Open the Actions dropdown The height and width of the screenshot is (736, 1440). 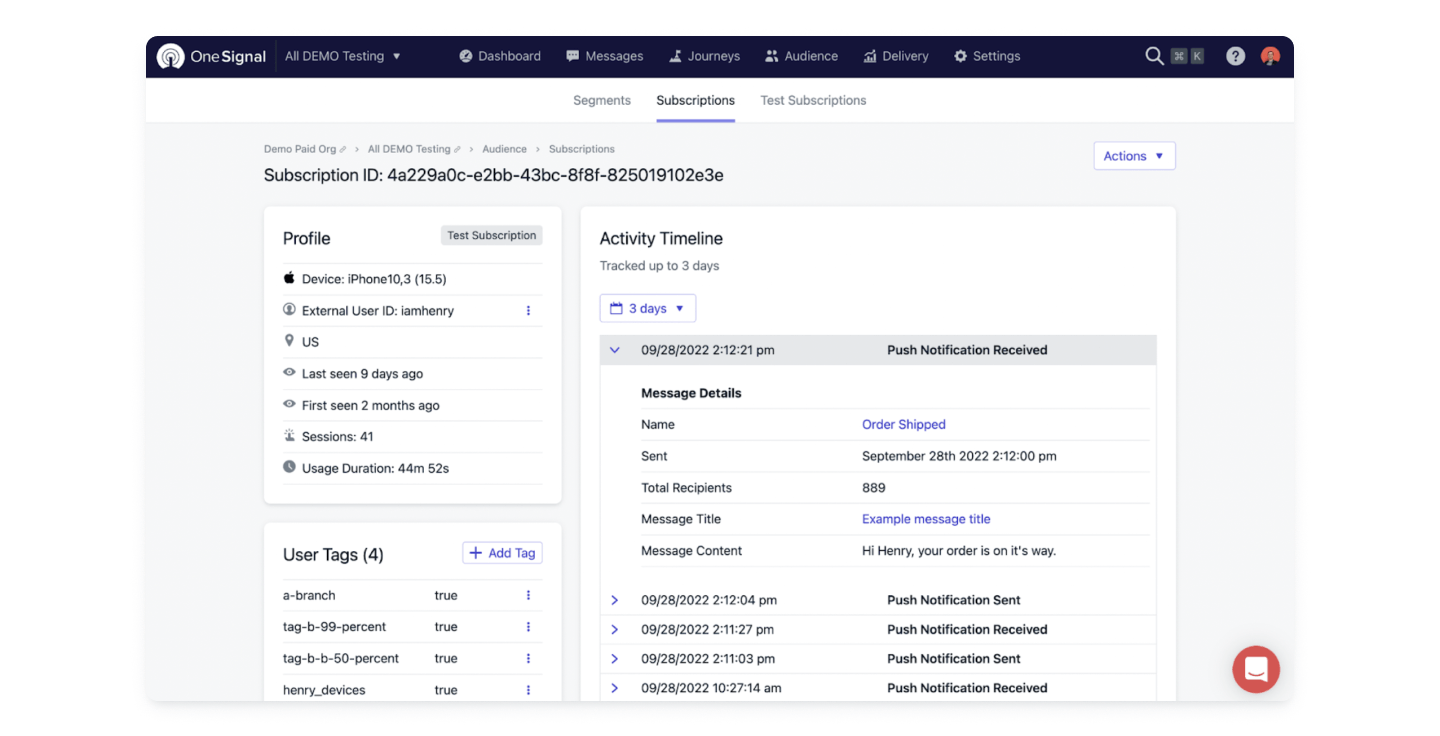[1134, 156]
